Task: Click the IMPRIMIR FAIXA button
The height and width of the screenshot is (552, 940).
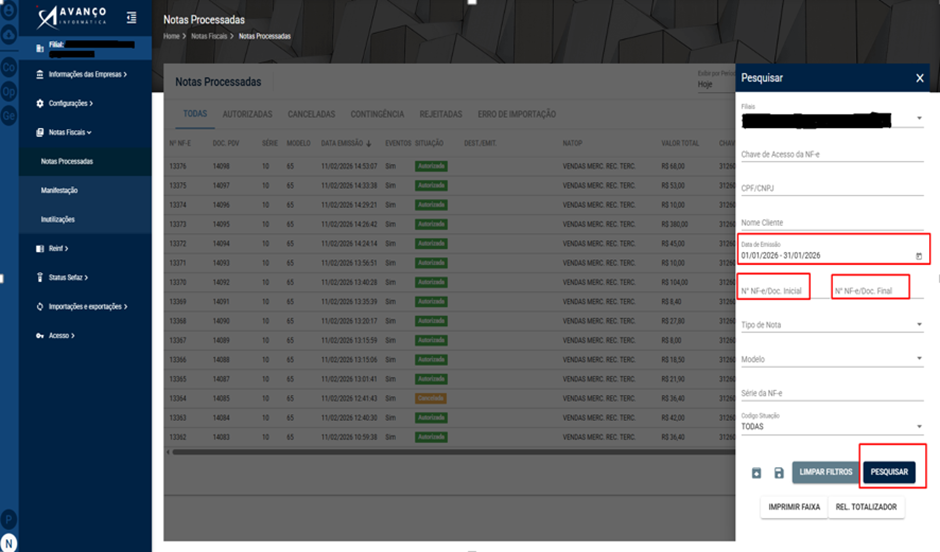Action: [794, 507]
